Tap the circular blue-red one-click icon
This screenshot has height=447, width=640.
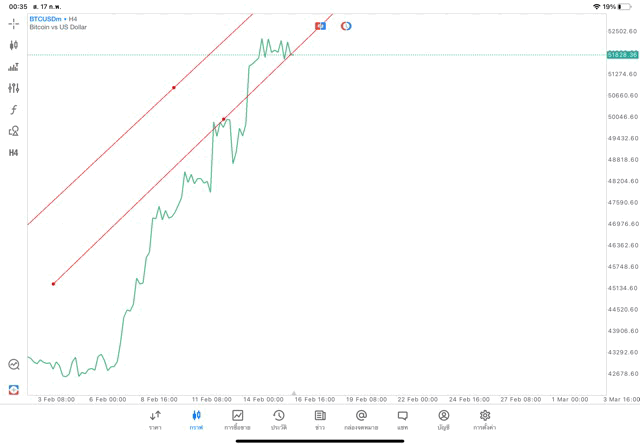tap(346, 26)
